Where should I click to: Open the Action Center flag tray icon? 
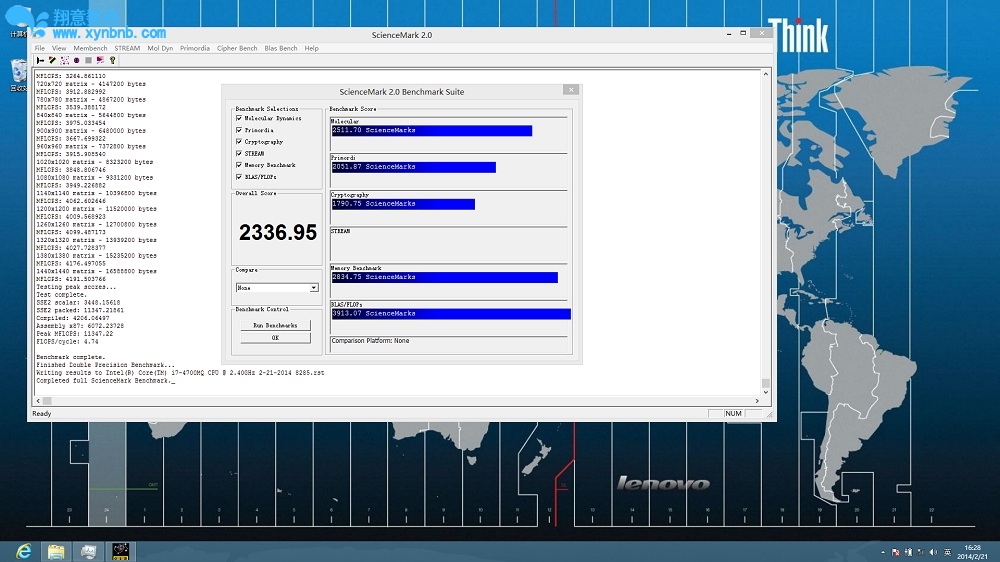click(895, 552)
